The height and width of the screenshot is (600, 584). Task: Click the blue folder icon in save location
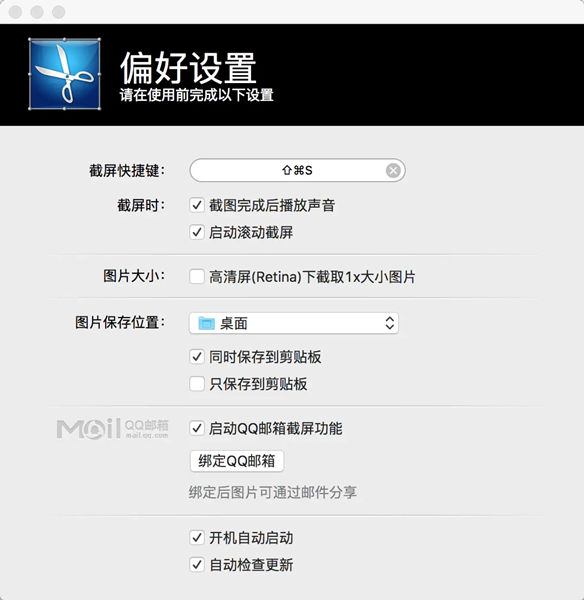point(207,323)
